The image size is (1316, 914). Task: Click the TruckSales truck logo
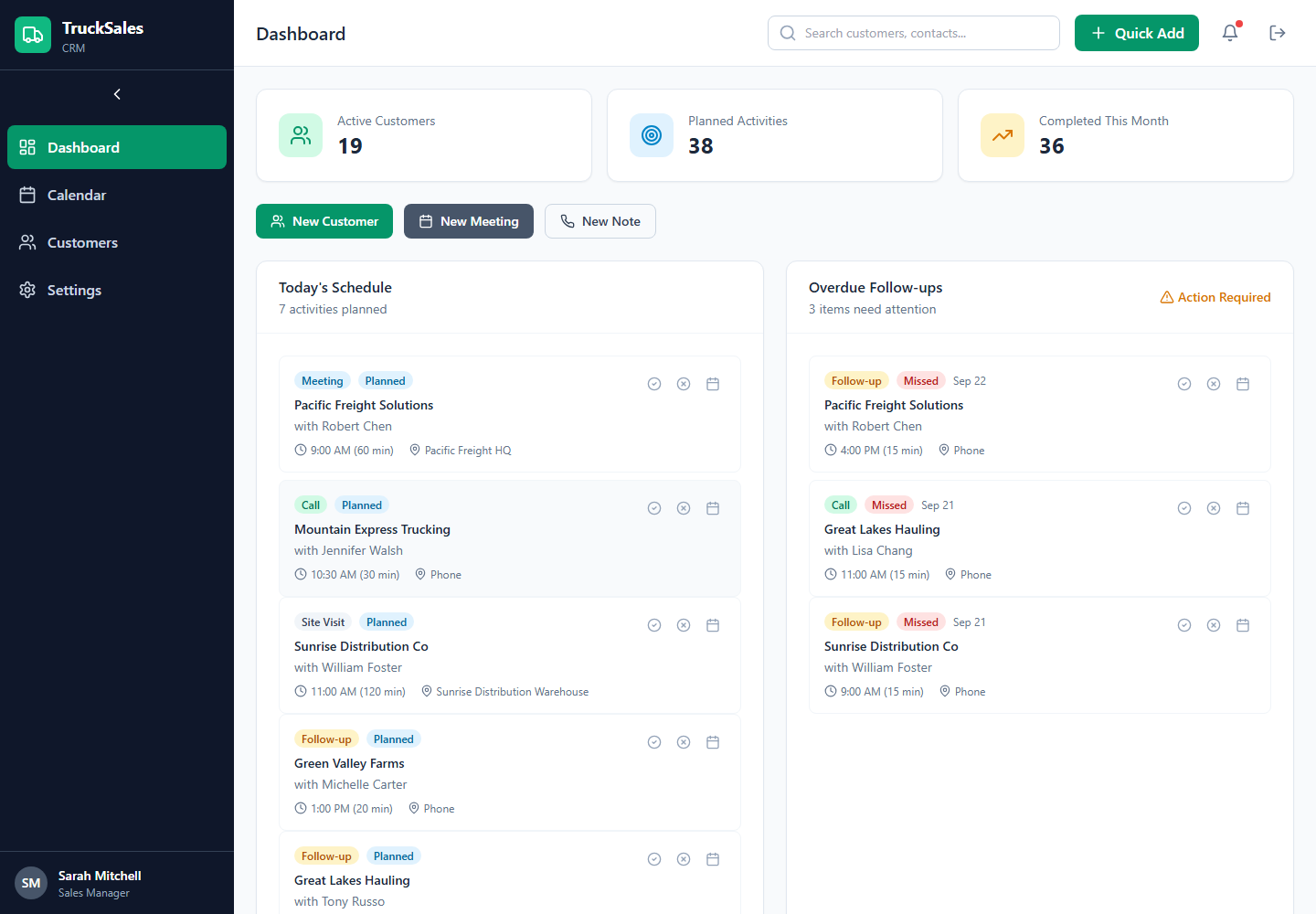click(33, 35)
